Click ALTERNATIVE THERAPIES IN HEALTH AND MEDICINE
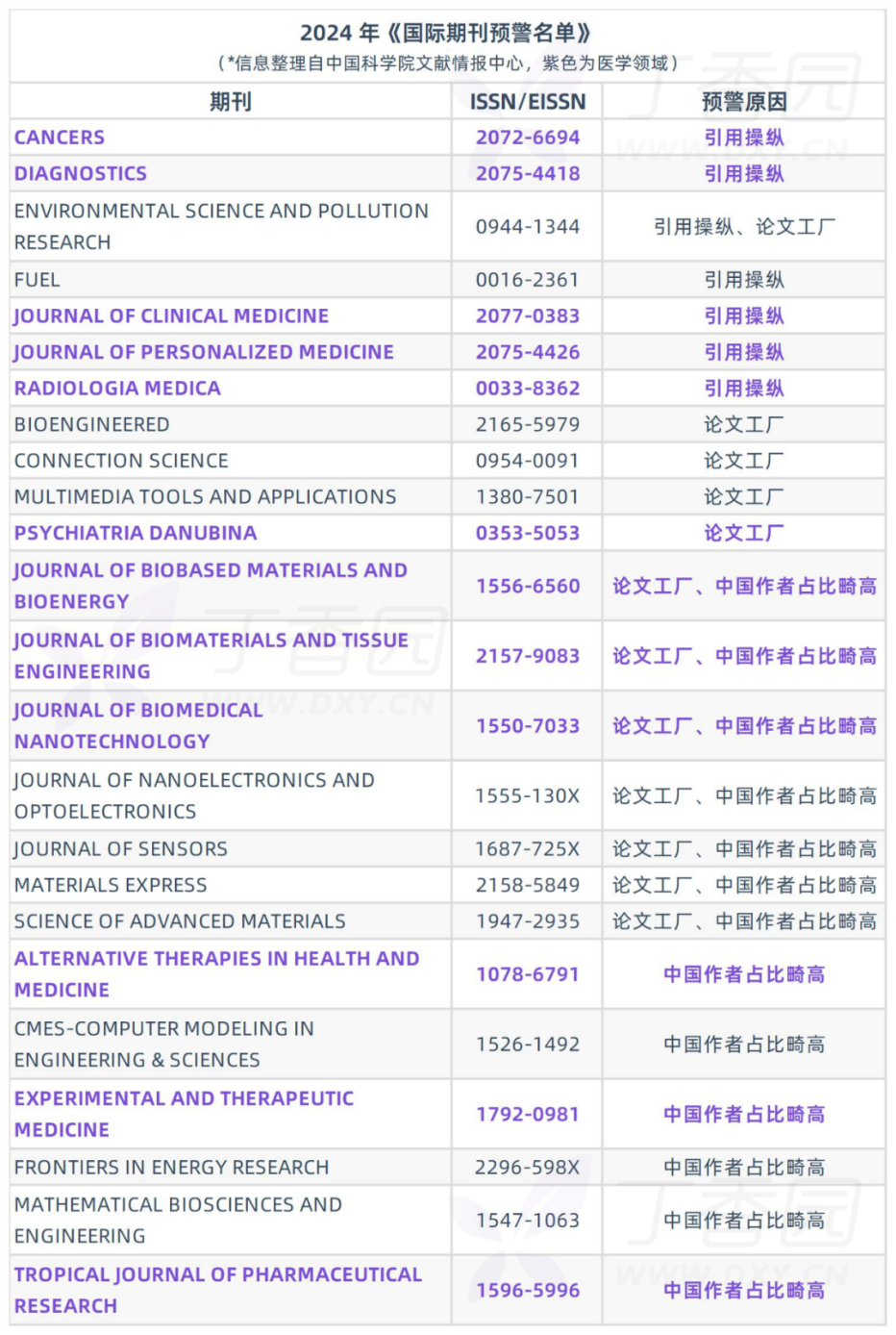The height and width of the screenshot is (1335, 896). [x=217, y=974]
